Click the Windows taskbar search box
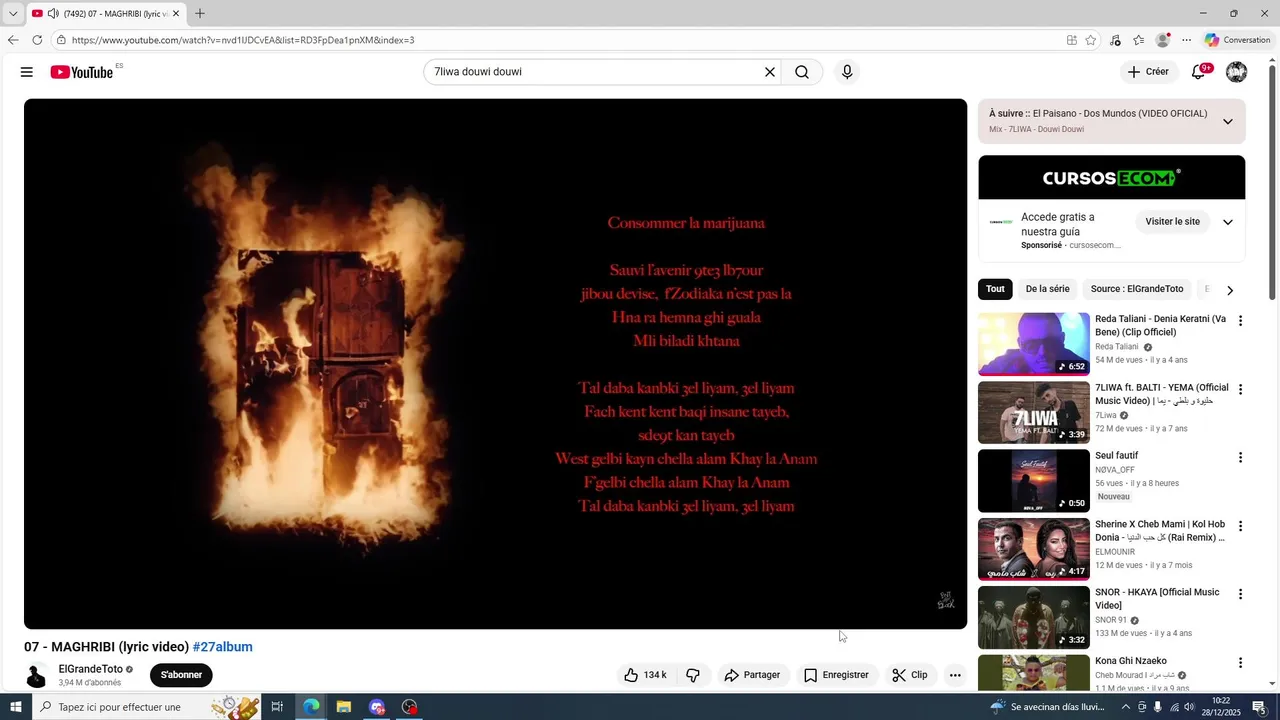This screenshot has width=1280, height=720. [145, 707]
